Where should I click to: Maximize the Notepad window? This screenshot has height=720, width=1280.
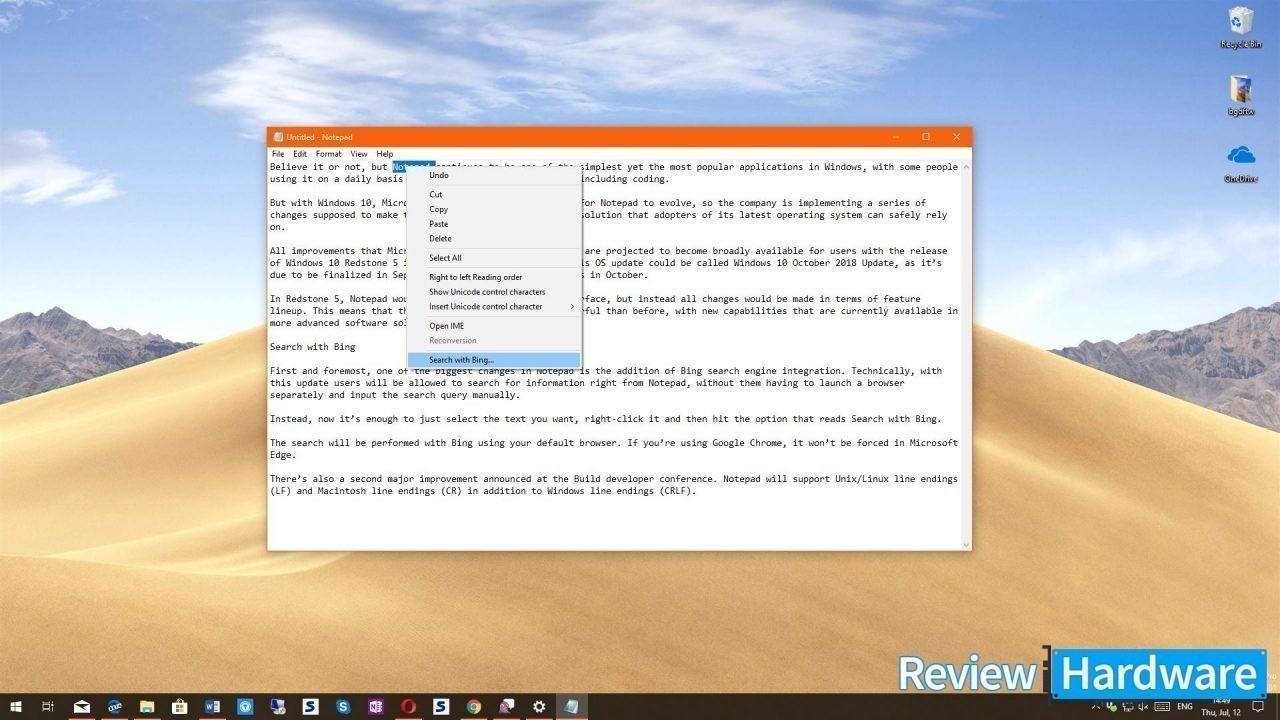pos(926,137)
